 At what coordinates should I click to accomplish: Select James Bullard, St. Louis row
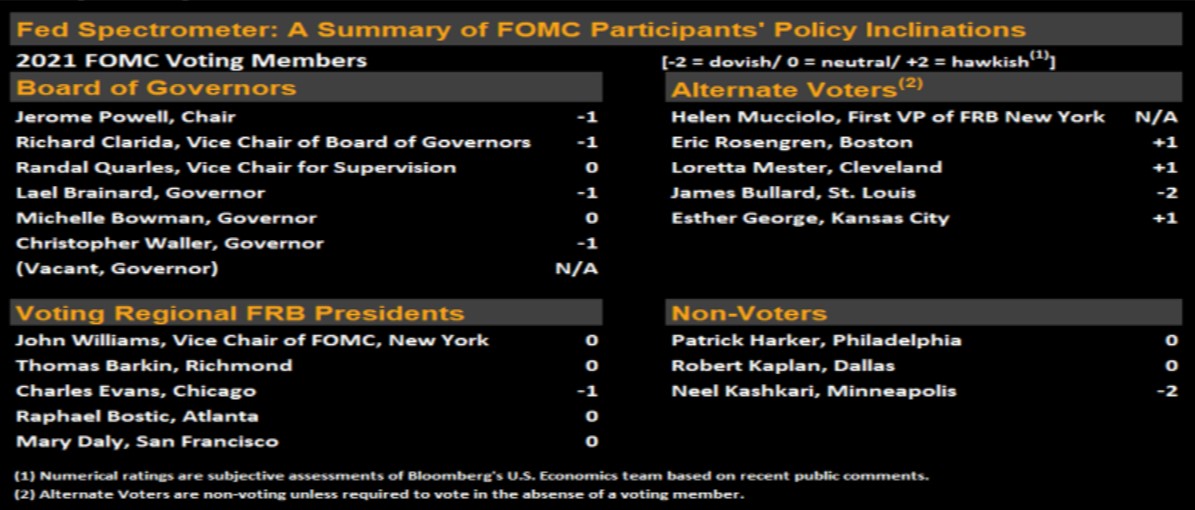[x=793, y=193]
